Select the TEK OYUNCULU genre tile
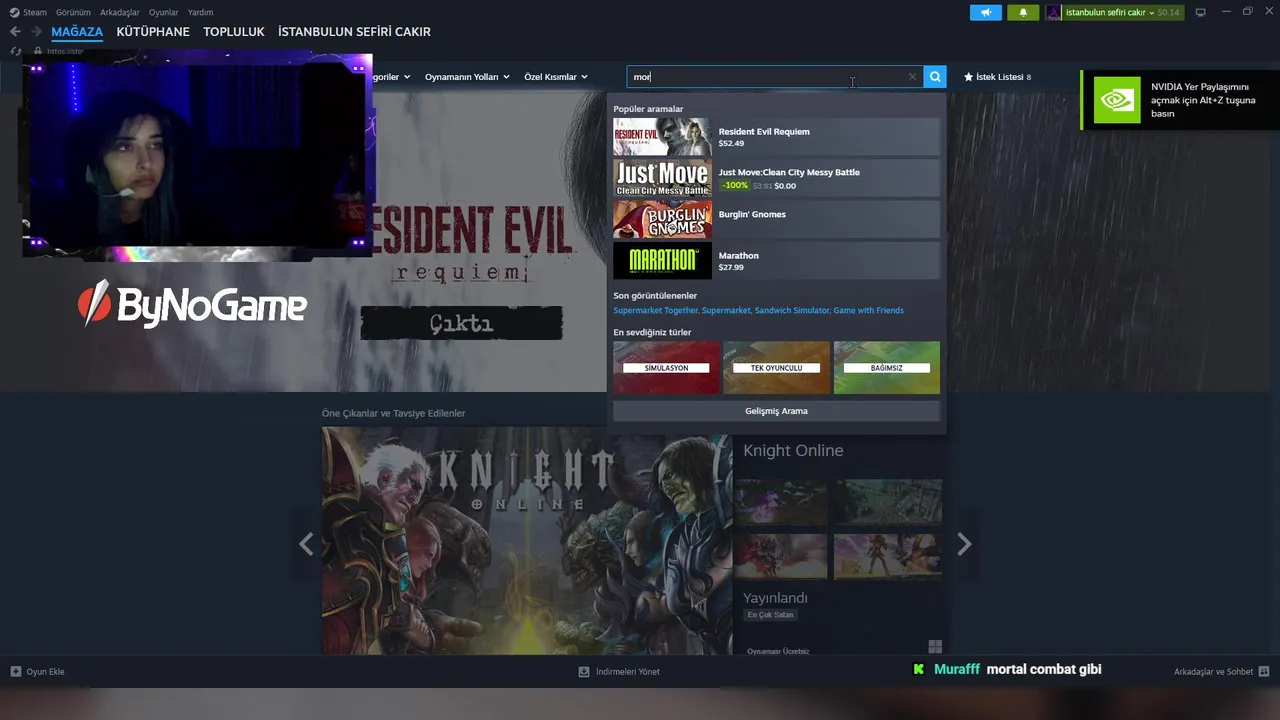The width and height of the screenshot is (1280, 720). coord(776,367)
